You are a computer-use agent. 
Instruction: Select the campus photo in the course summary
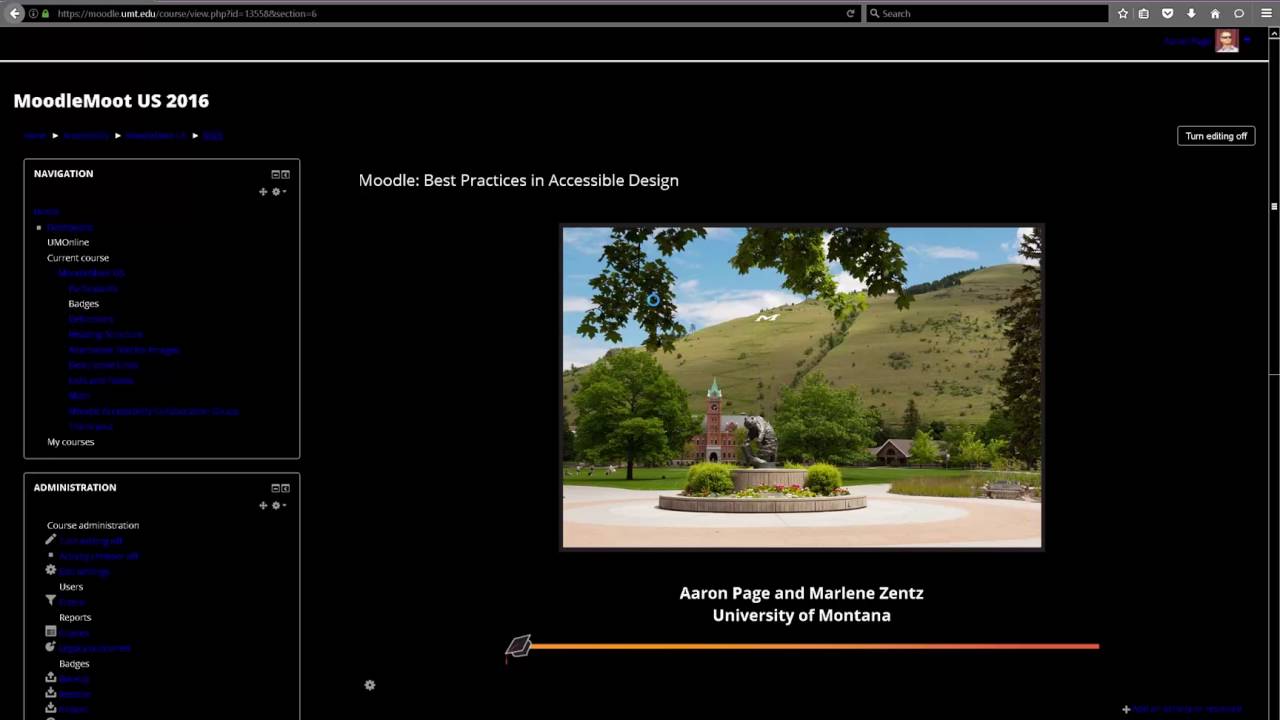[802, 387]
